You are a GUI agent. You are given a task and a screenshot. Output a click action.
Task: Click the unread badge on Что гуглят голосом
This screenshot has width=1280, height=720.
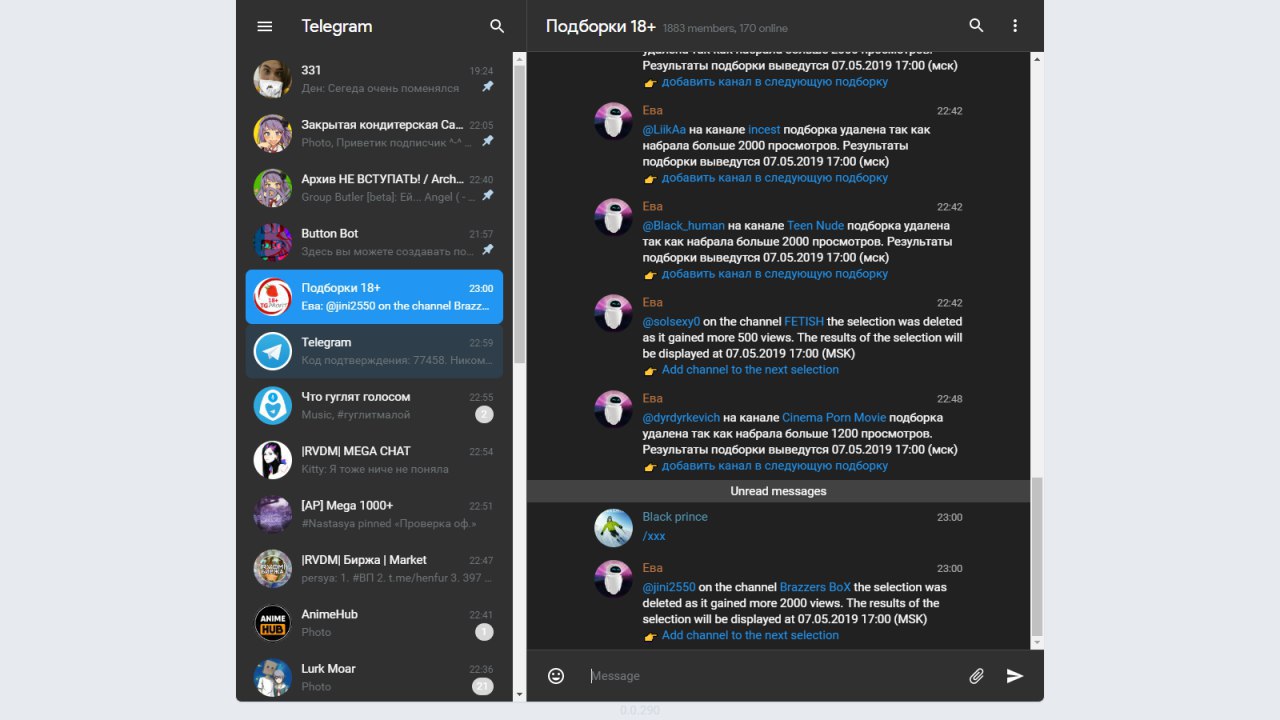point(484,414)
